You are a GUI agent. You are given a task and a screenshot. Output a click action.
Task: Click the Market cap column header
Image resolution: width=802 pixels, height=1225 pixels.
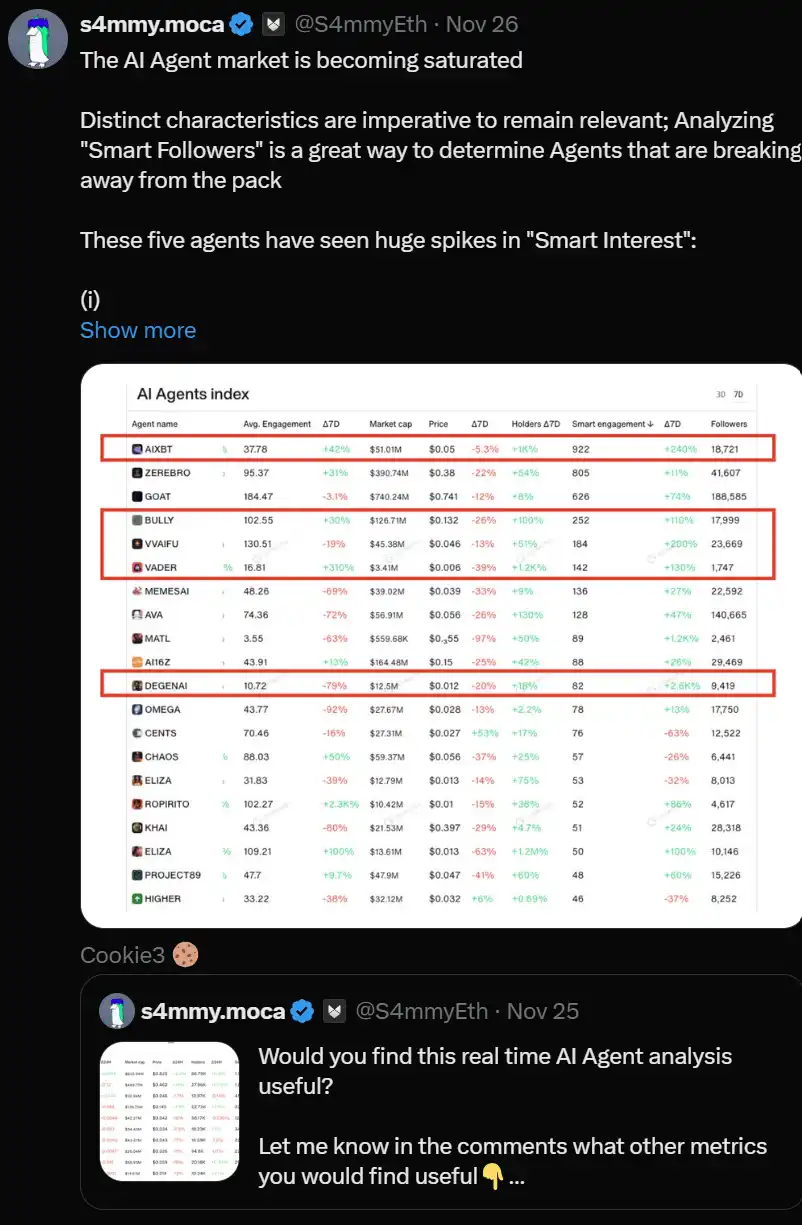(390, 424)
